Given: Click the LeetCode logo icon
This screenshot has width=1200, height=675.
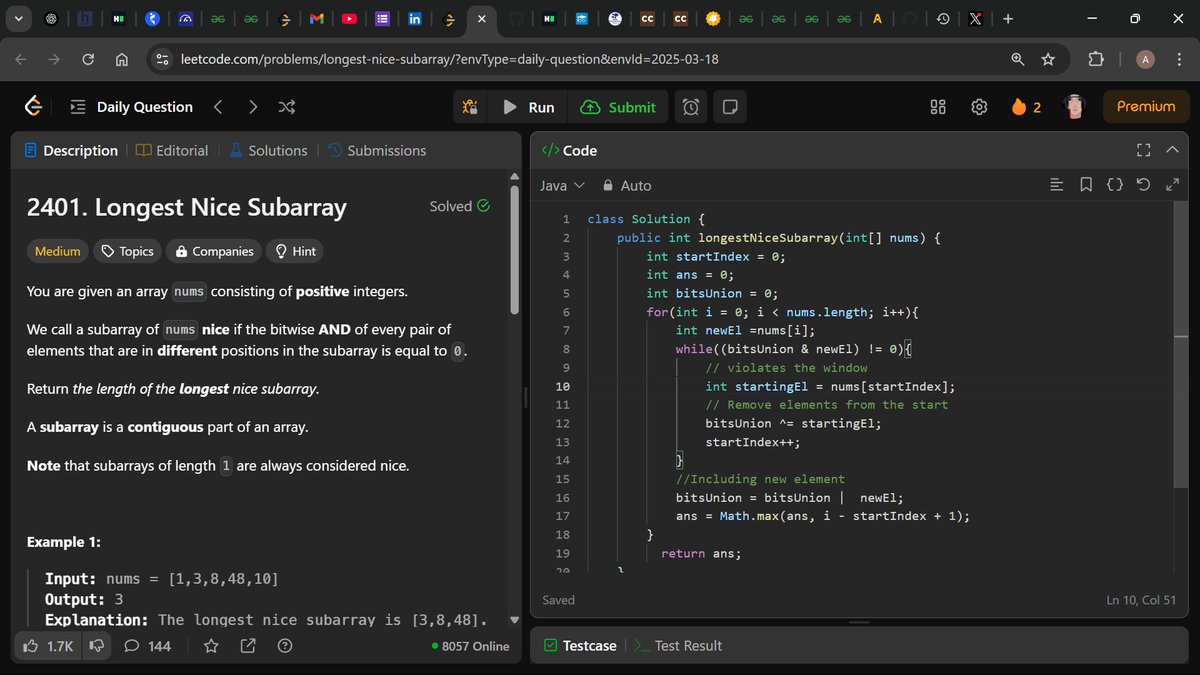Looking at the screenshot, I should pyautogui.click(x=34, y=106).
